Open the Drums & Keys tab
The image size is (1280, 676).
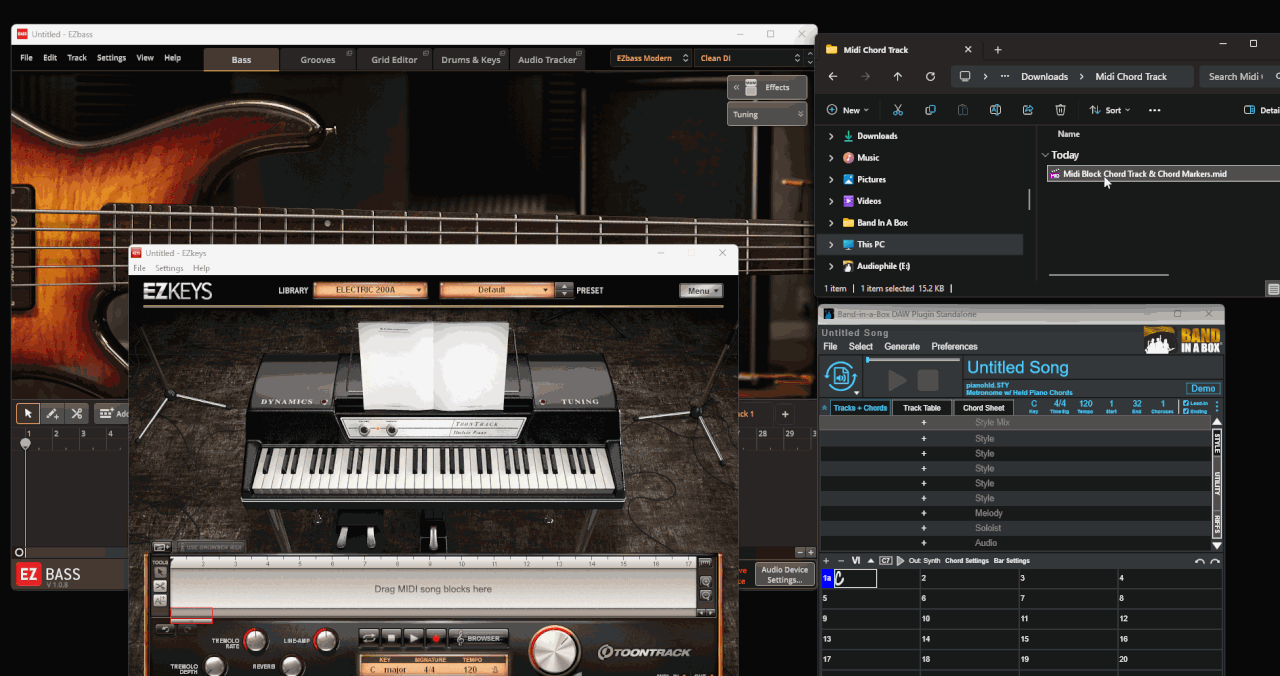click(x=471, y=60)
